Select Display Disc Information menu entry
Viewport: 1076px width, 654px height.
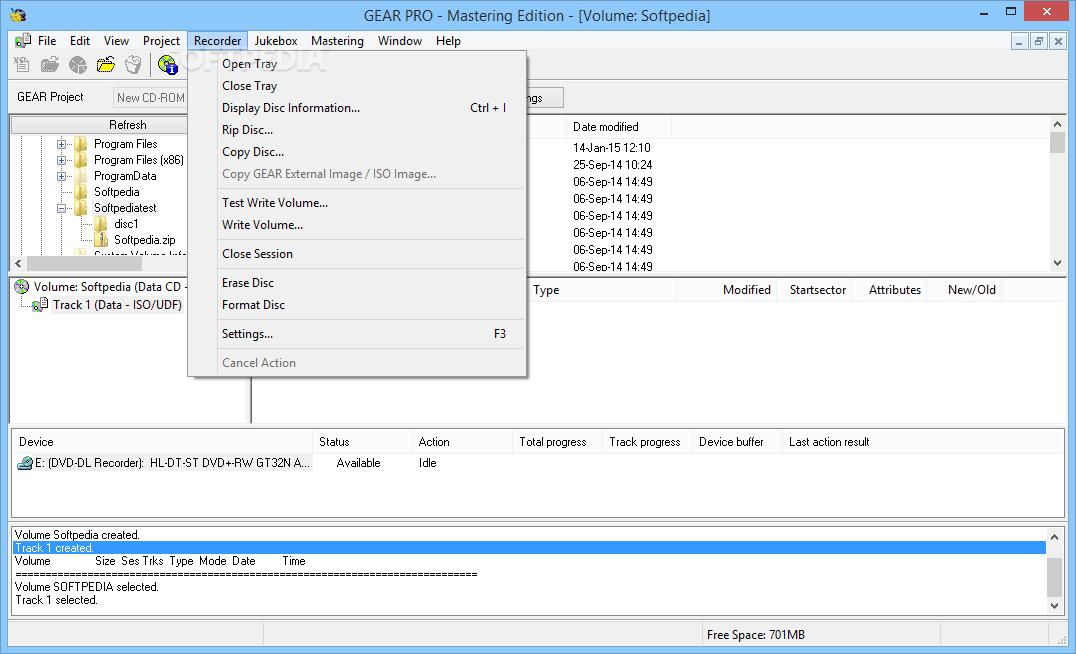358,108
